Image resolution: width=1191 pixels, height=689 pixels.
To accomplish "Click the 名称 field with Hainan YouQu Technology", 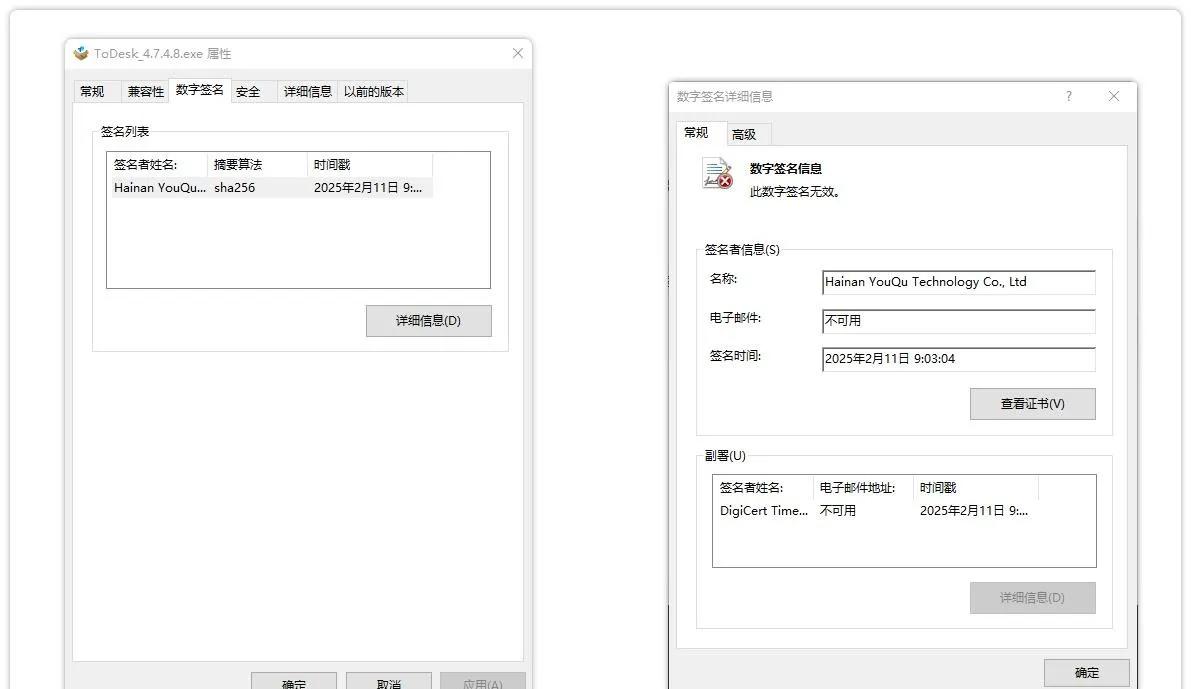I will (x=959, y=282).
